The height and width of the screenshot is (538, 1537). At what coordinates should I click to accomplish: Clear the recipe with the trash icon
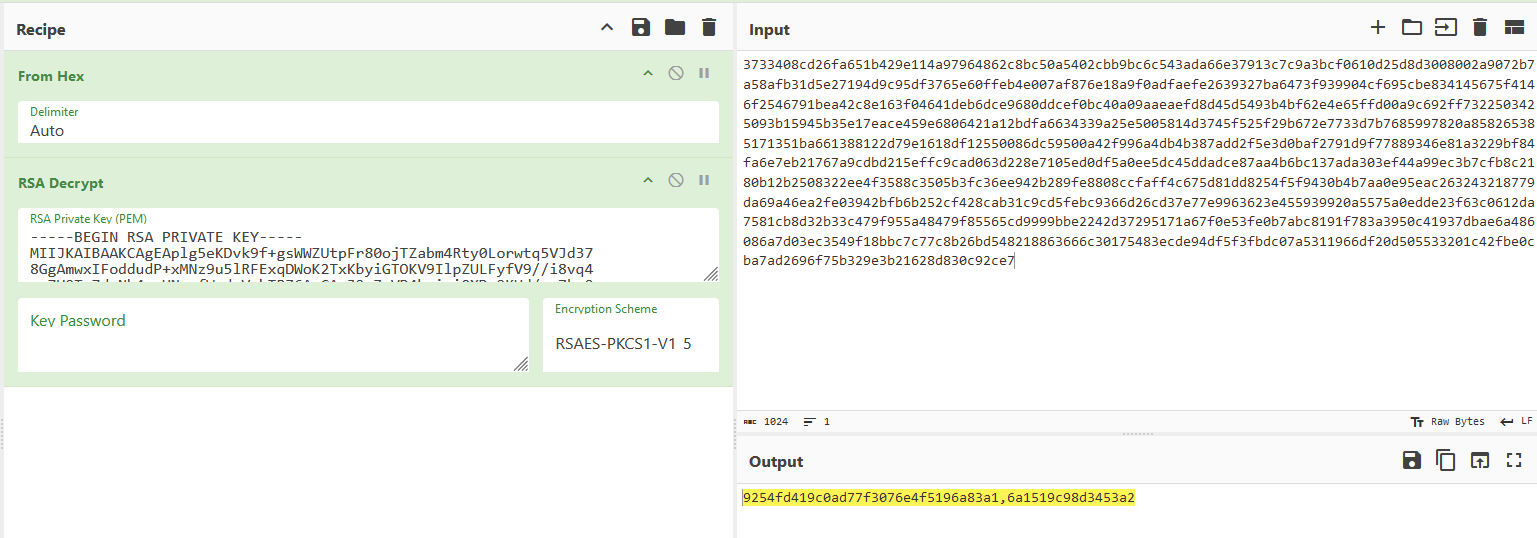[x=709, y=28]
